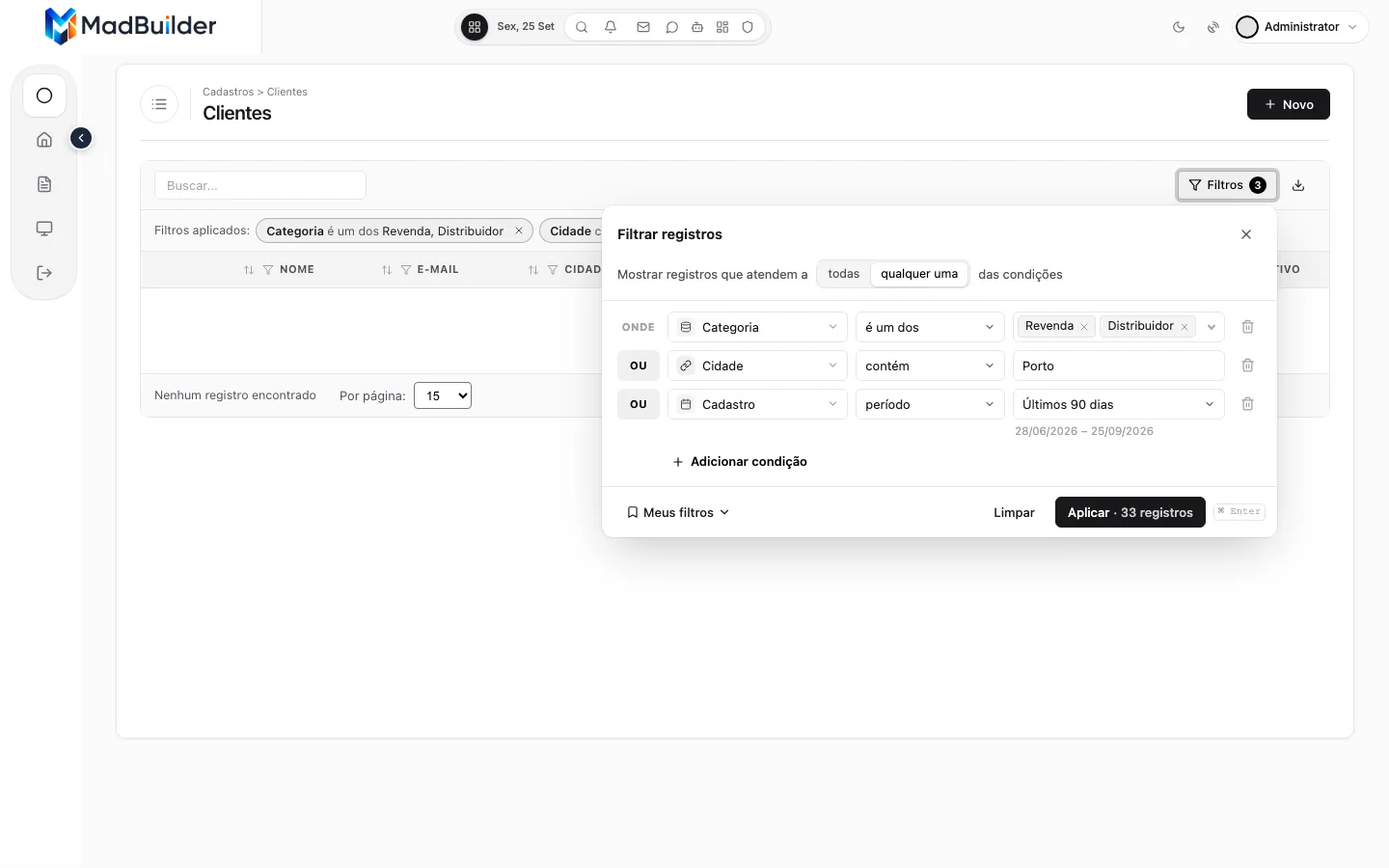The width and height of the screenshot is (1389, 868).
Task: Go to home via sidebar house icon
Action: pos(44,140)
